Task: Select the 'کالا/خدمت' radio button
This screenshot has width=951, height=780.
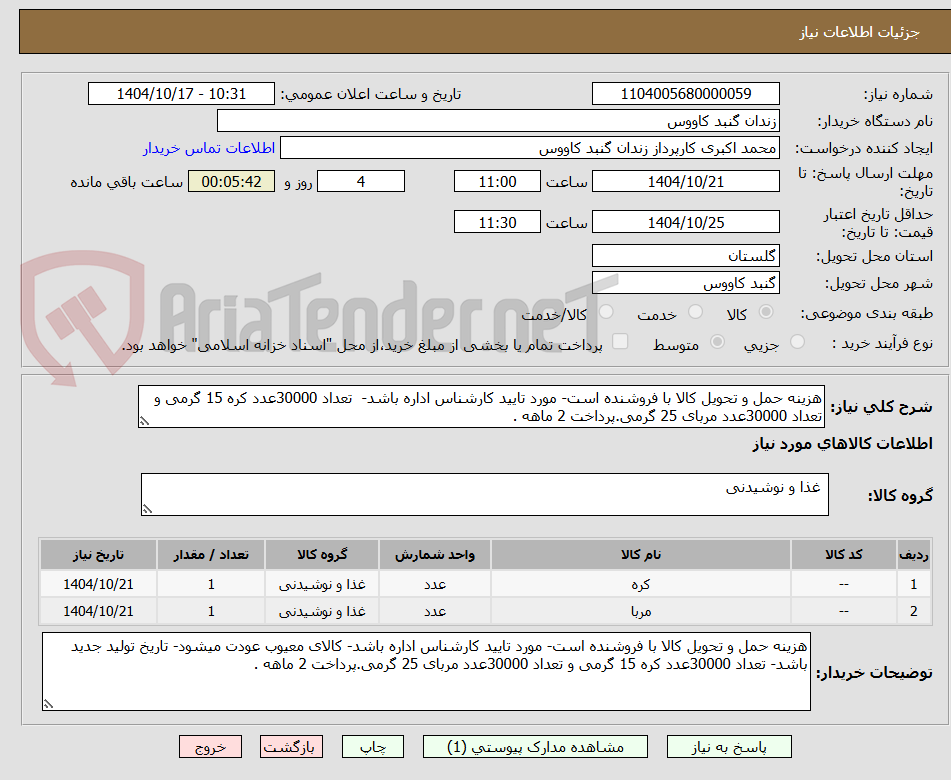Action: coord(606,312)
